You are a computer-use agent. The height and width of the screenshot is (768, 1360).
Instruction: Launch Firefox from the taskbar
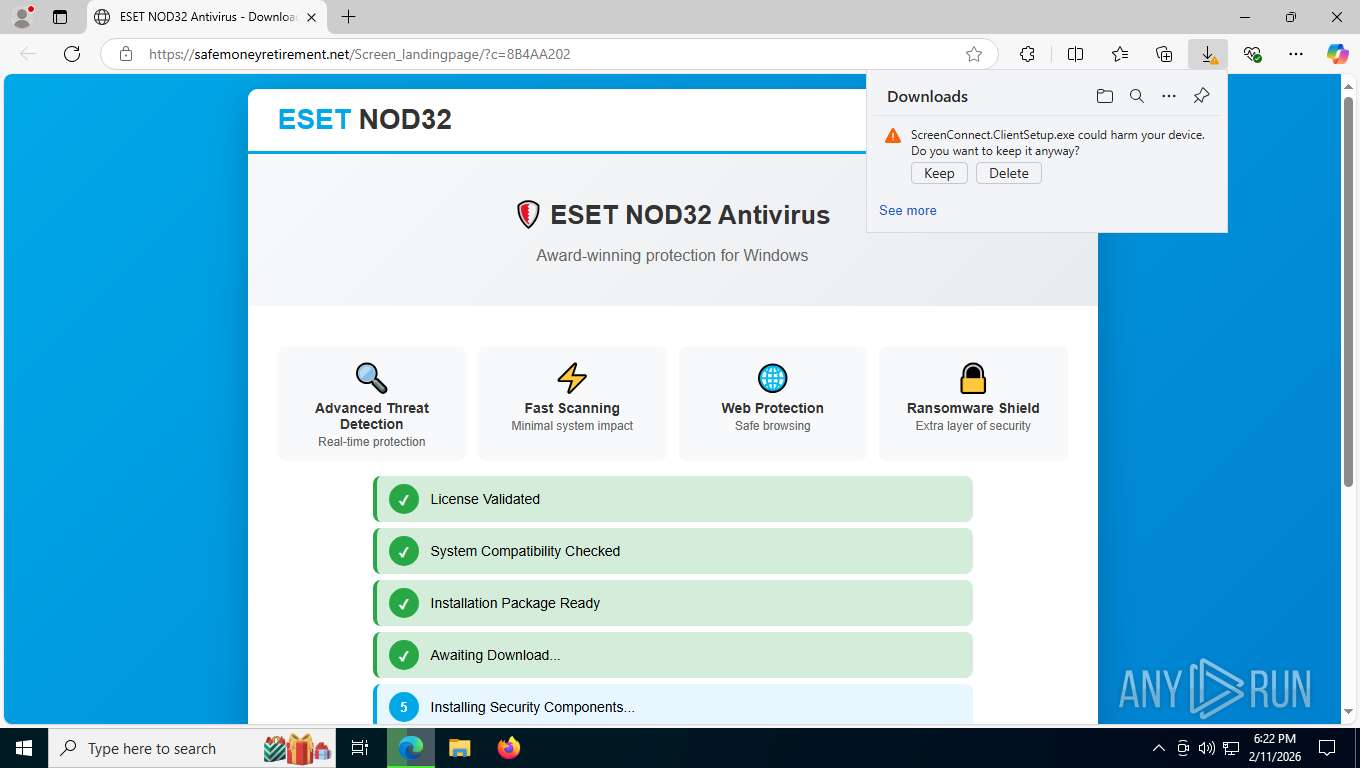pyautogui.click(x=509, y=748)
